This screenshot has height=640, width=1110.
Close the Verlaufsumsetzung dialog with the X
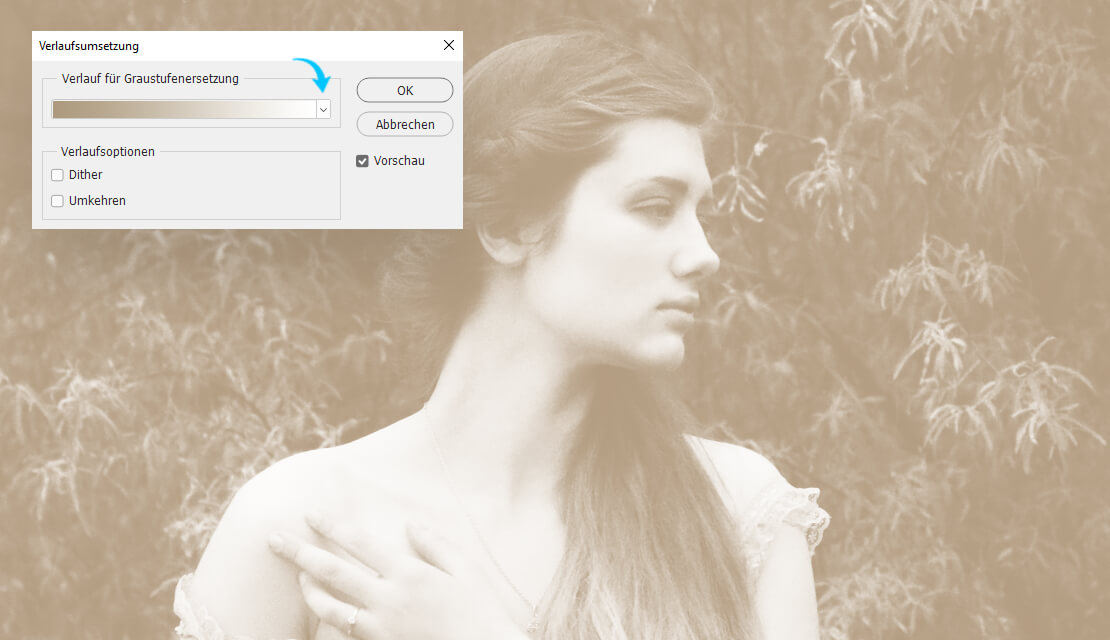pyautogui.click(x=448, y=45)
